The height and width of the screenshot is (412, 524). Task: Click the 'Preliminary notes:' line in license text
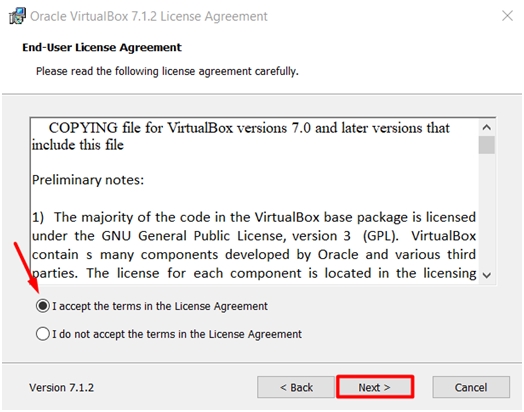coord(88,180)
